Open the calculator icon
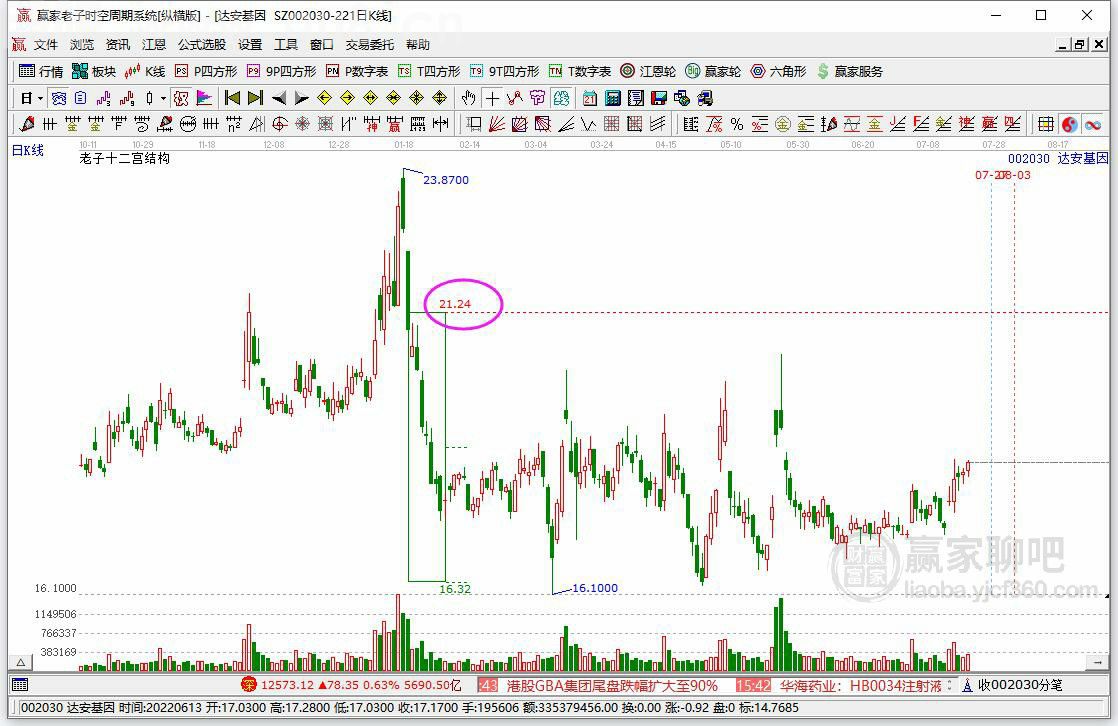This screenshot has height=726, width=1118. [612, 98]
